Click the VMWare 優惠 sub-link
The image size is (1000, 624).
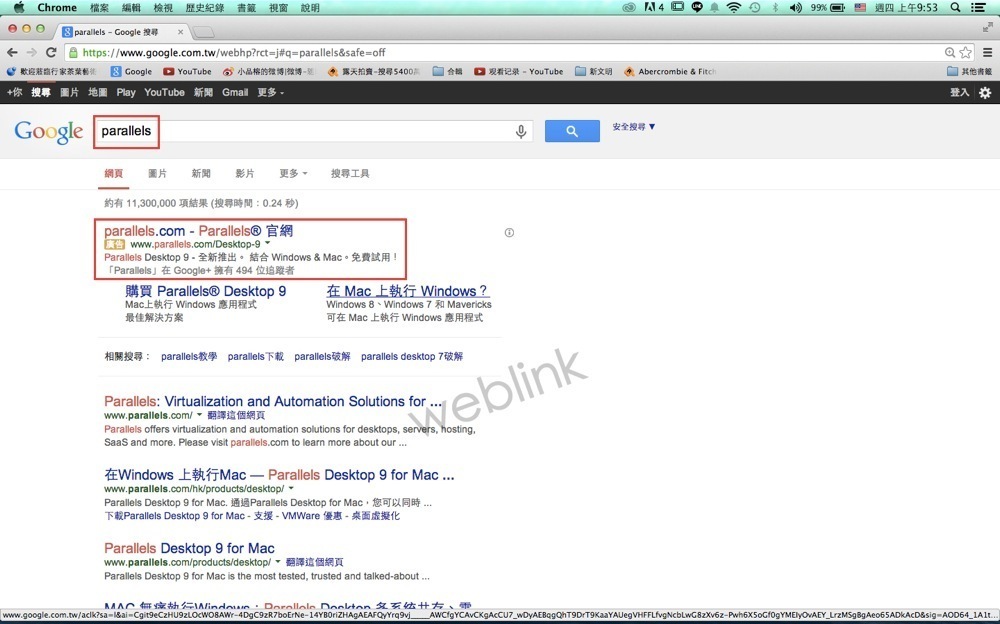[x=312, y=516]
